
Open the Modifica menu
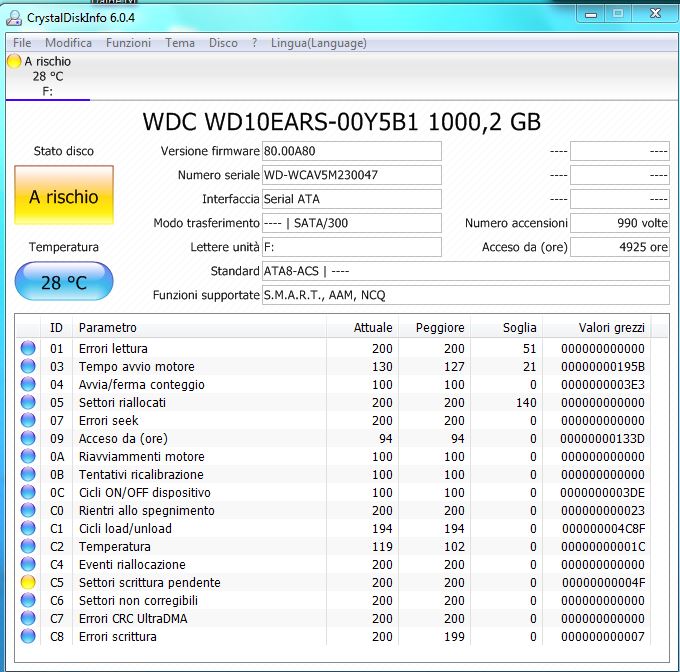coord(69,43)
